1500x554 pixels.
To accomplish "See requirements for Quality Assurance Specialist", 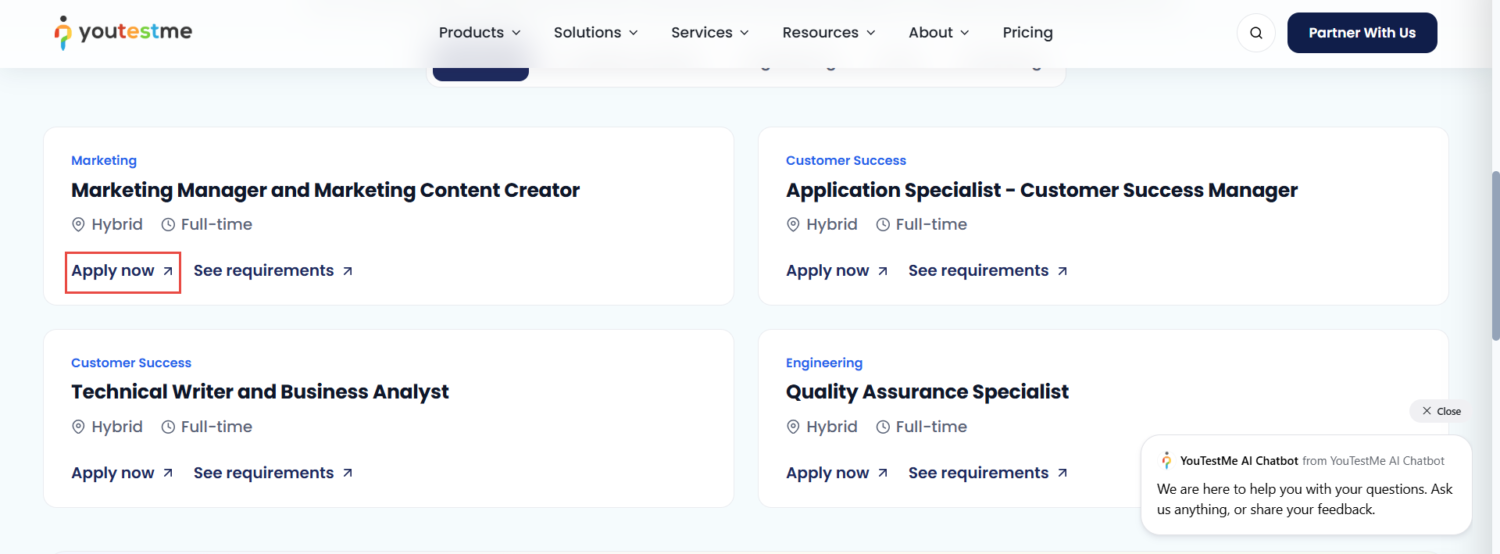I will 988,473.
